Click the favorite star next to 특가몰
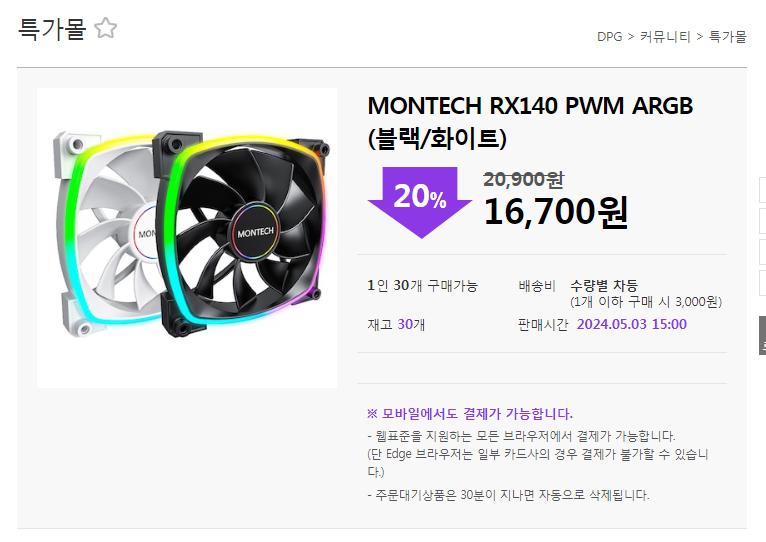 click(106, 28)
